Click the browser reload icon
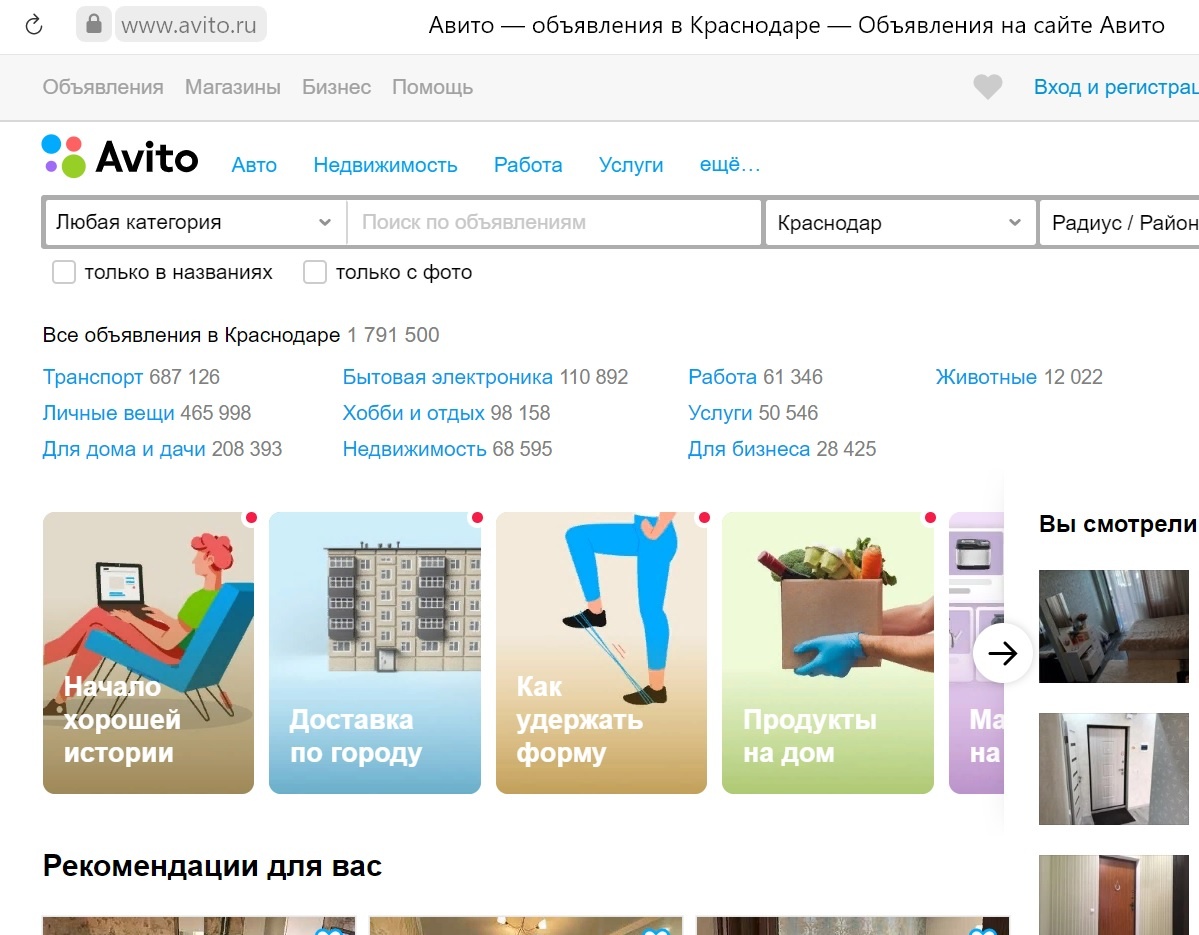Screen dimensions: 1199x935 [34, 25]
